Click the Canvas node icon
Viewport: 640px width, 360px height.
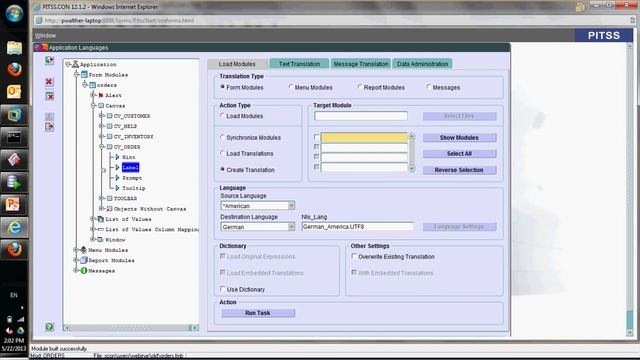pos(101,106)
